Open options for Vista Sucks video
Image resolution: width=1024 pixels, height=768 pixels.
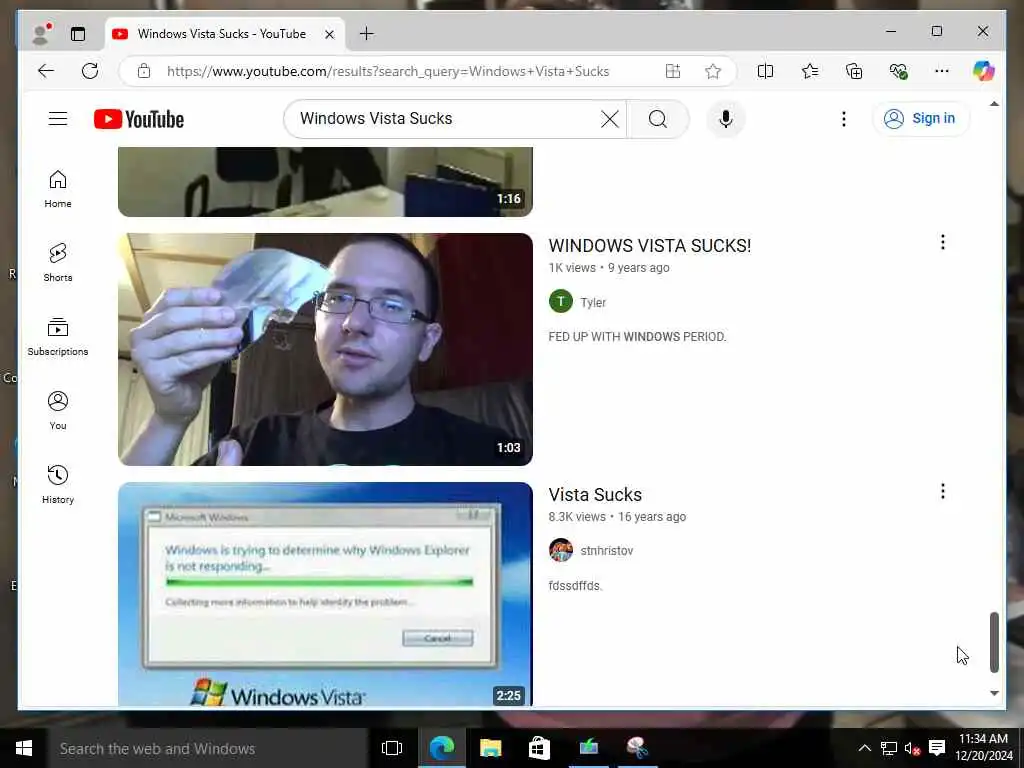point(942,491)
